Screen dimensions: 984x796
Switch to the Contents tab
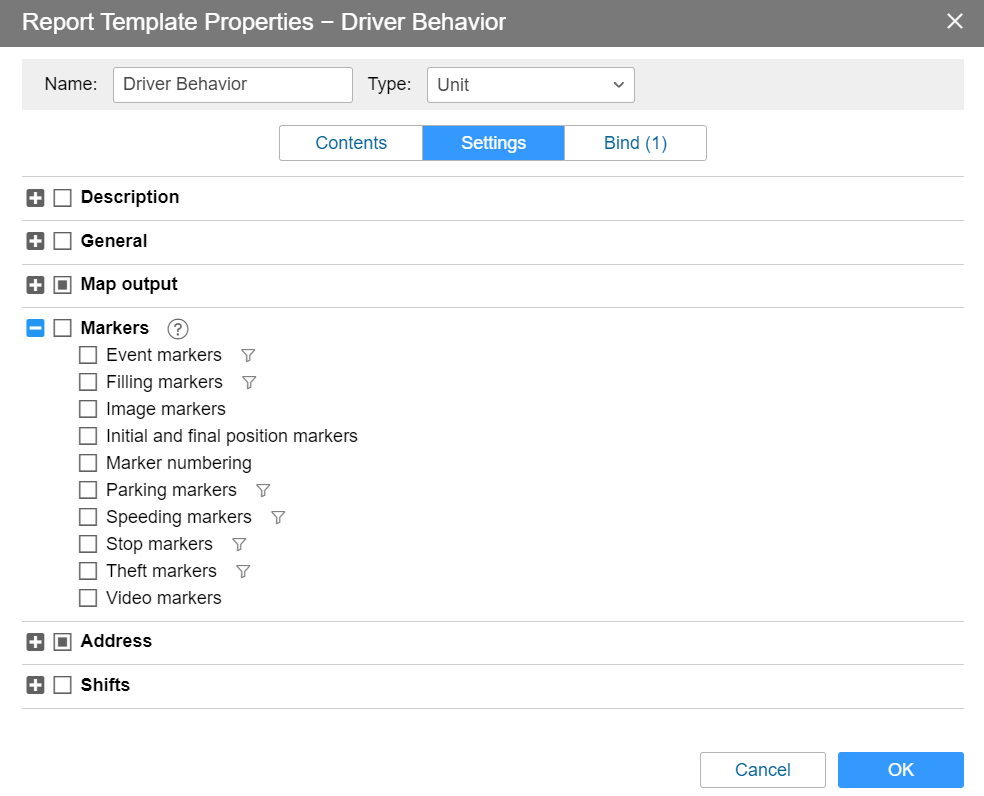pyautogui.click(x=351, y=143)
